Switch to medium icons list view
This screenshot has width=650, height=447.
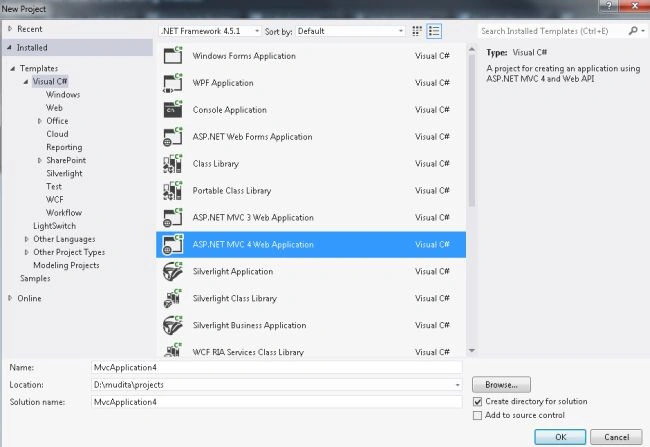coord(434,31)
